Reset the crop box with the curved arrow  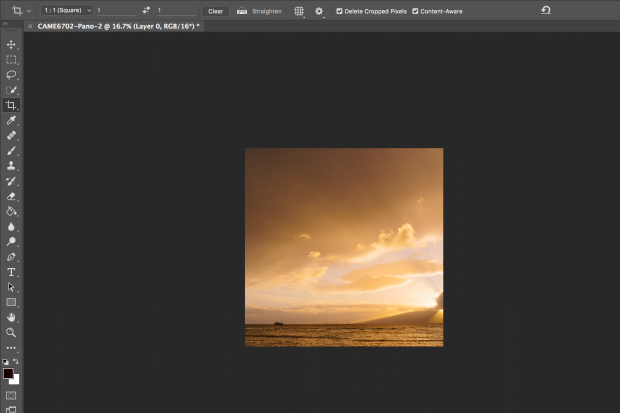click(x=546, y=10)
